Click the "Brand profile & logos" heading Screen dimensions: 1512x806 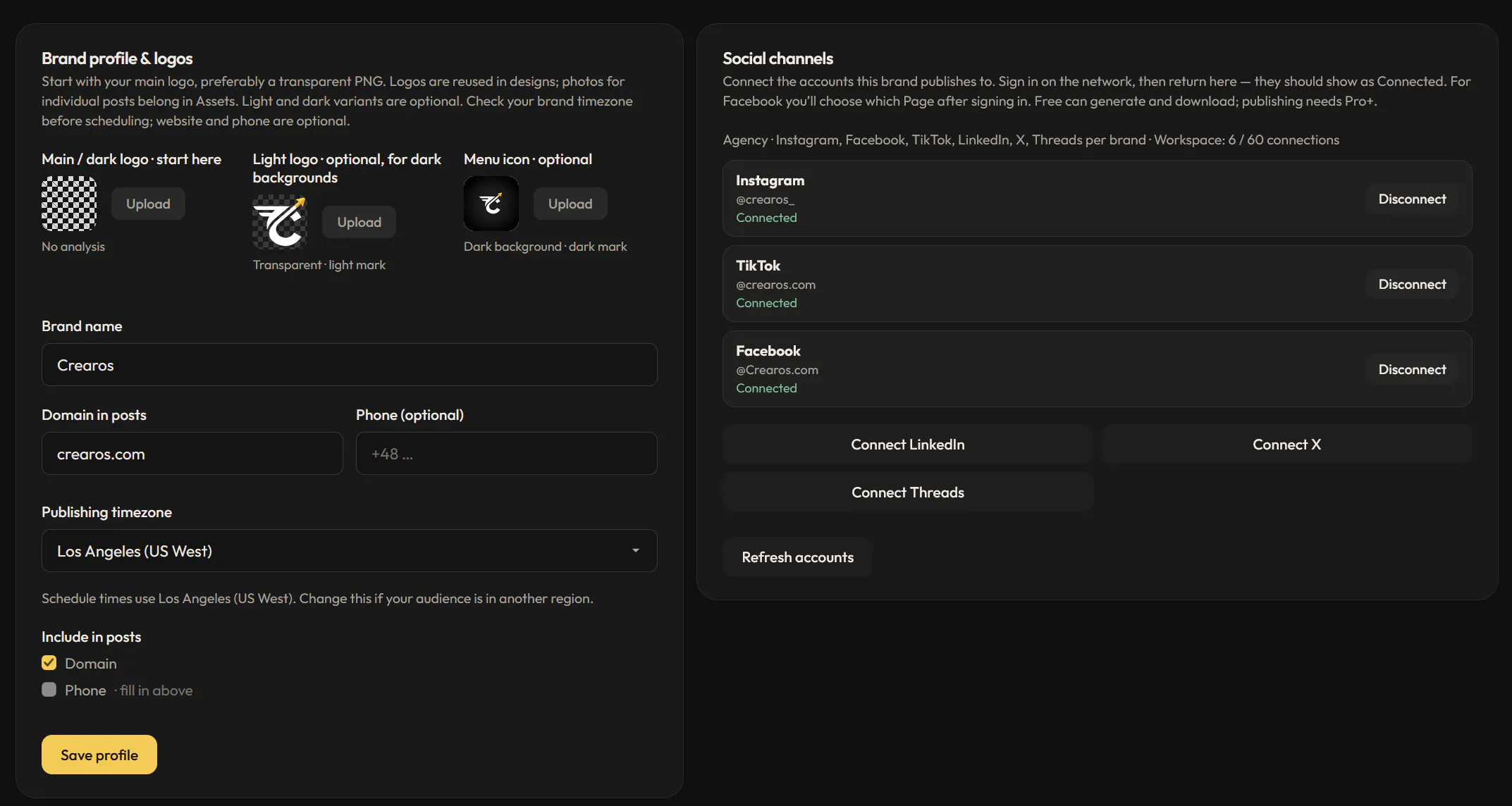[x=117, y=58]
